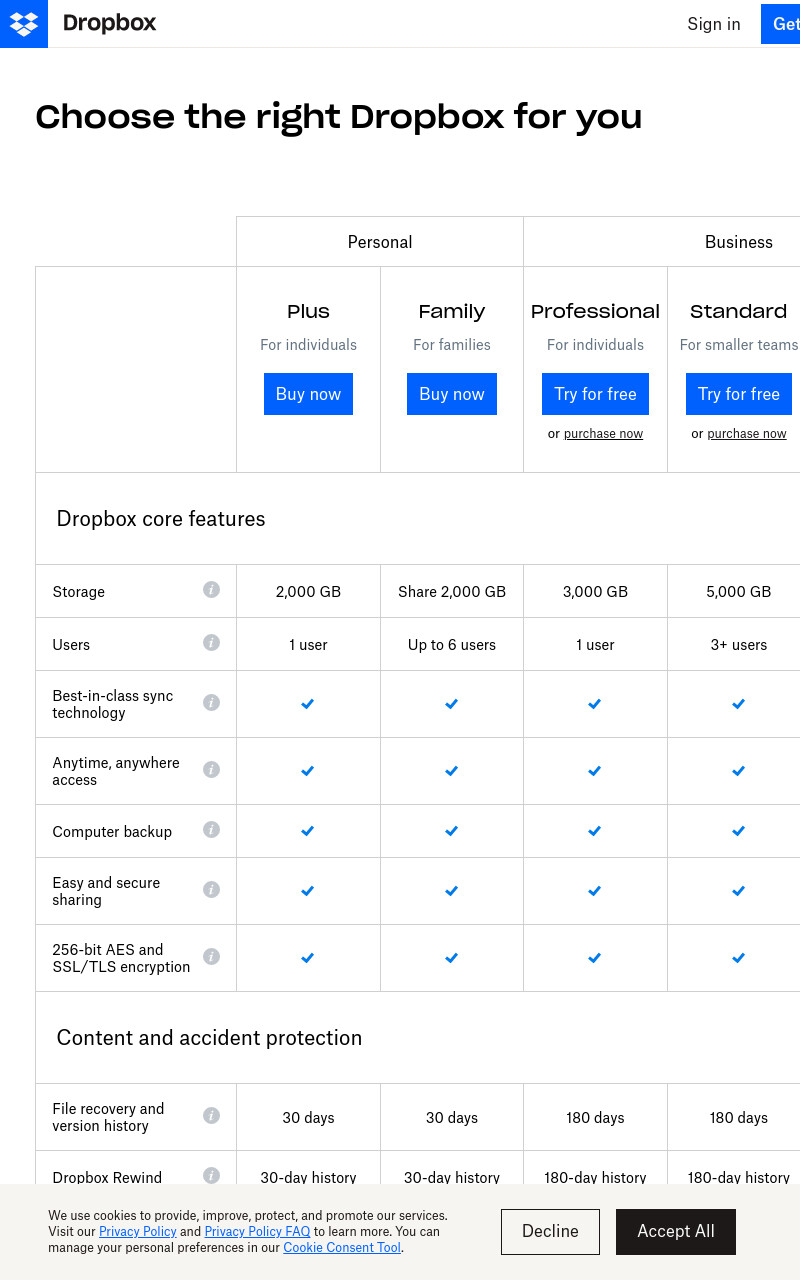Try Professional plan for free
Viewport: 800px width, 1280px height.
tap(596, 394)
